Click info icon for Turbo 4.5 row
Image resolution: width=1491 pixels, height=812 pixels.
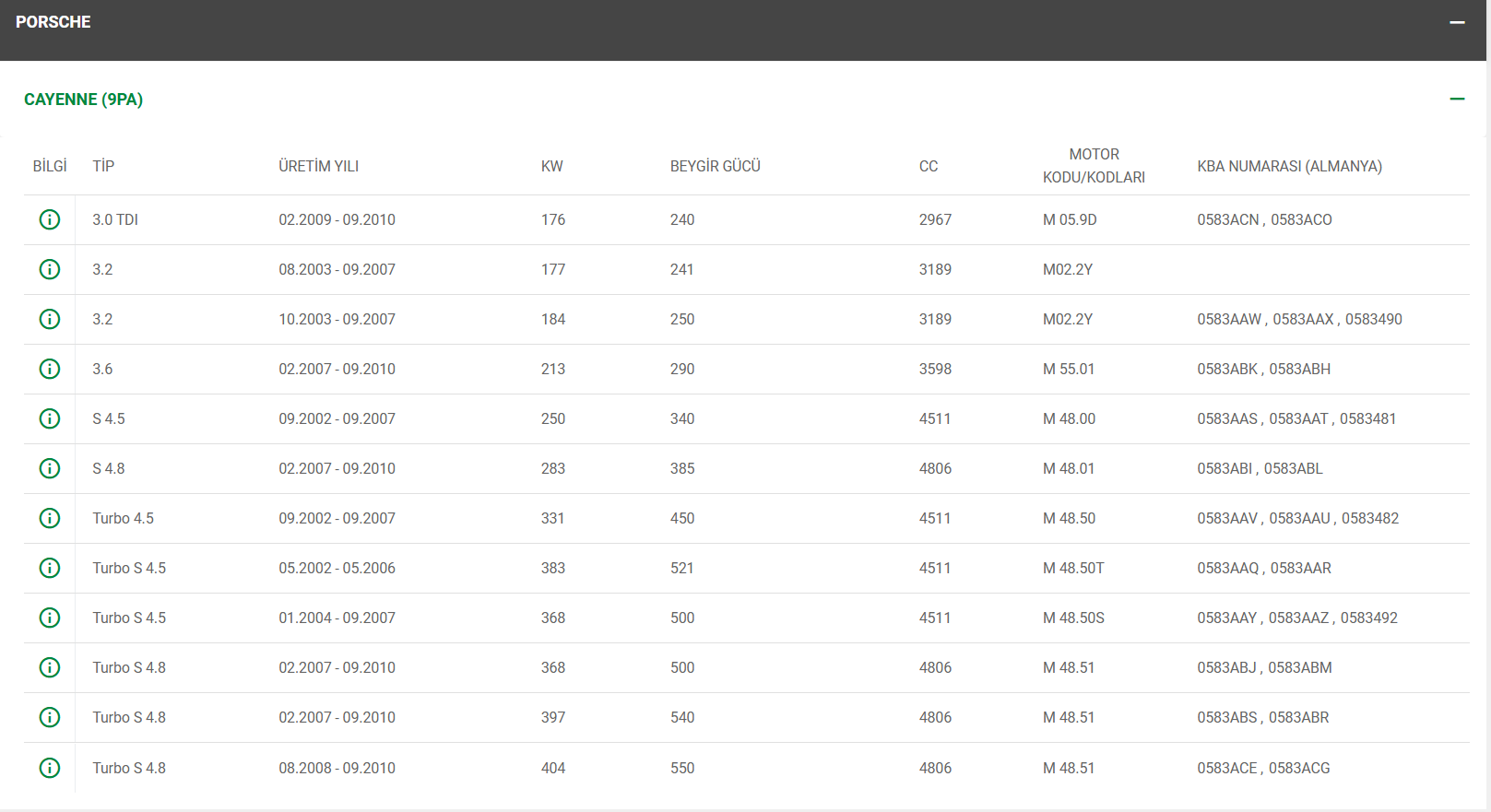tap(50, 518)
